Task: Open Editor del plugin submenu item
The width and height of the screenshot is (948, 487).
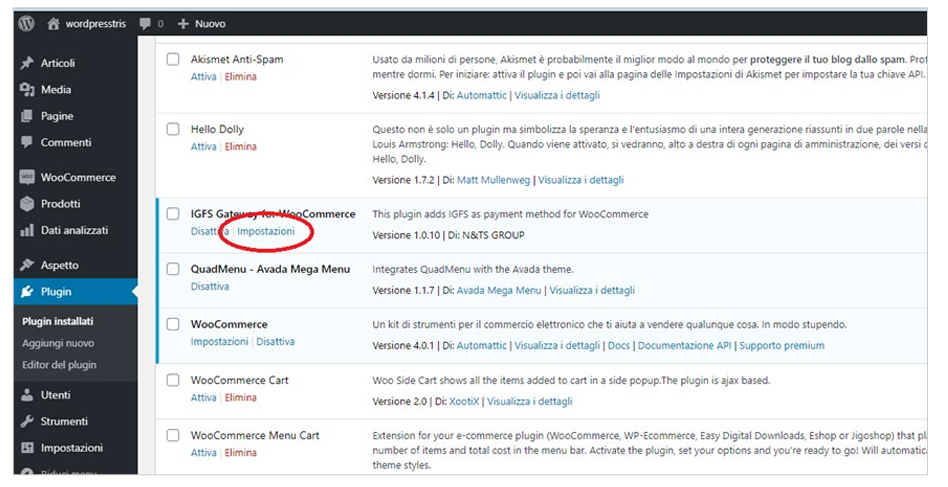Action: pos(59,365)
